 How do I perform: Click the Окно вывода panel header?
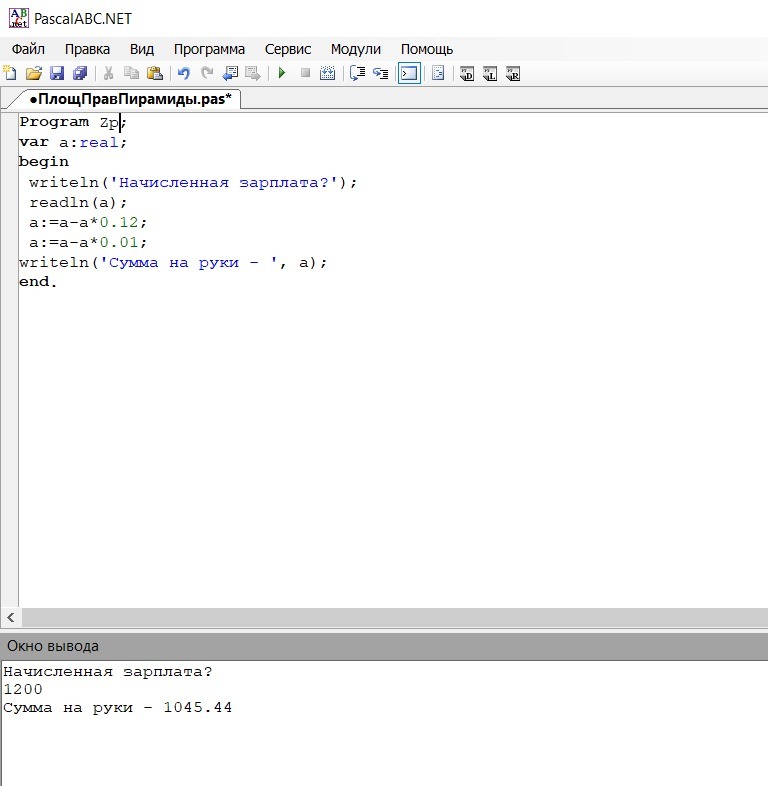pos(53,646)
